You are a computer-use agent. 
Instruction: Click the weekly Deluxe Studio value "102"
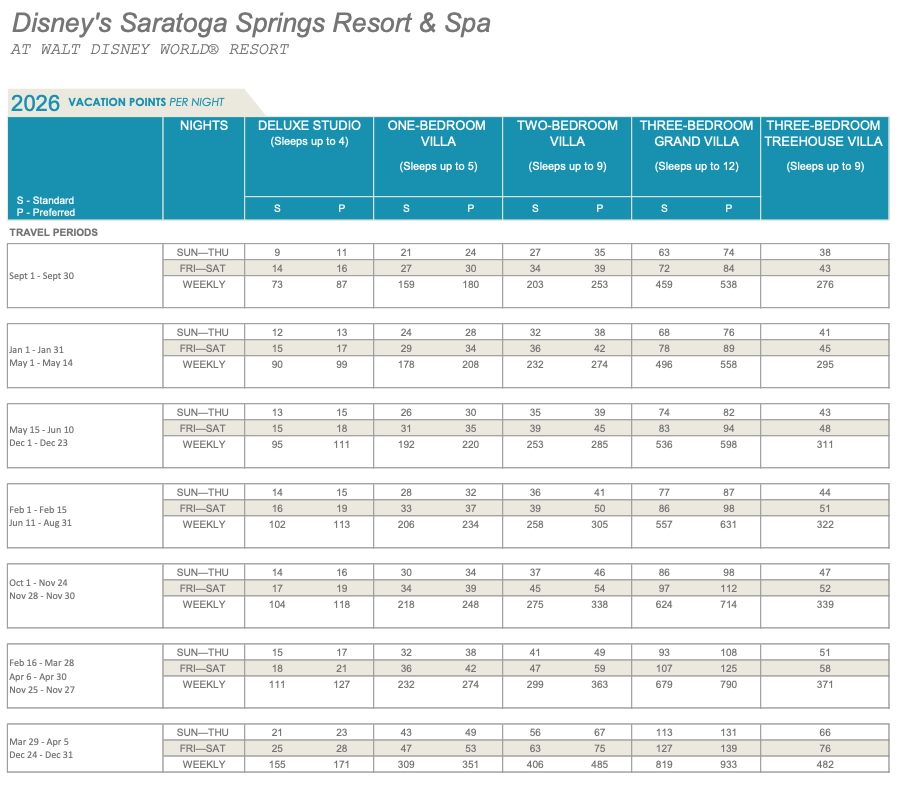pos(277,525)
